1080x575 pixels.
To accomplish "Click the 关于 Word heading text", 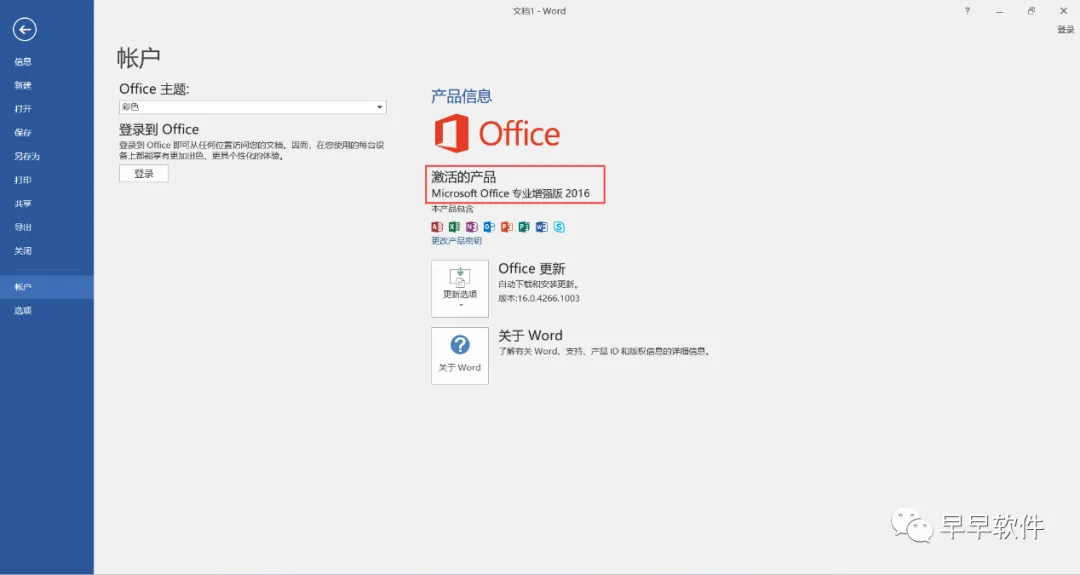I will 530,335.
